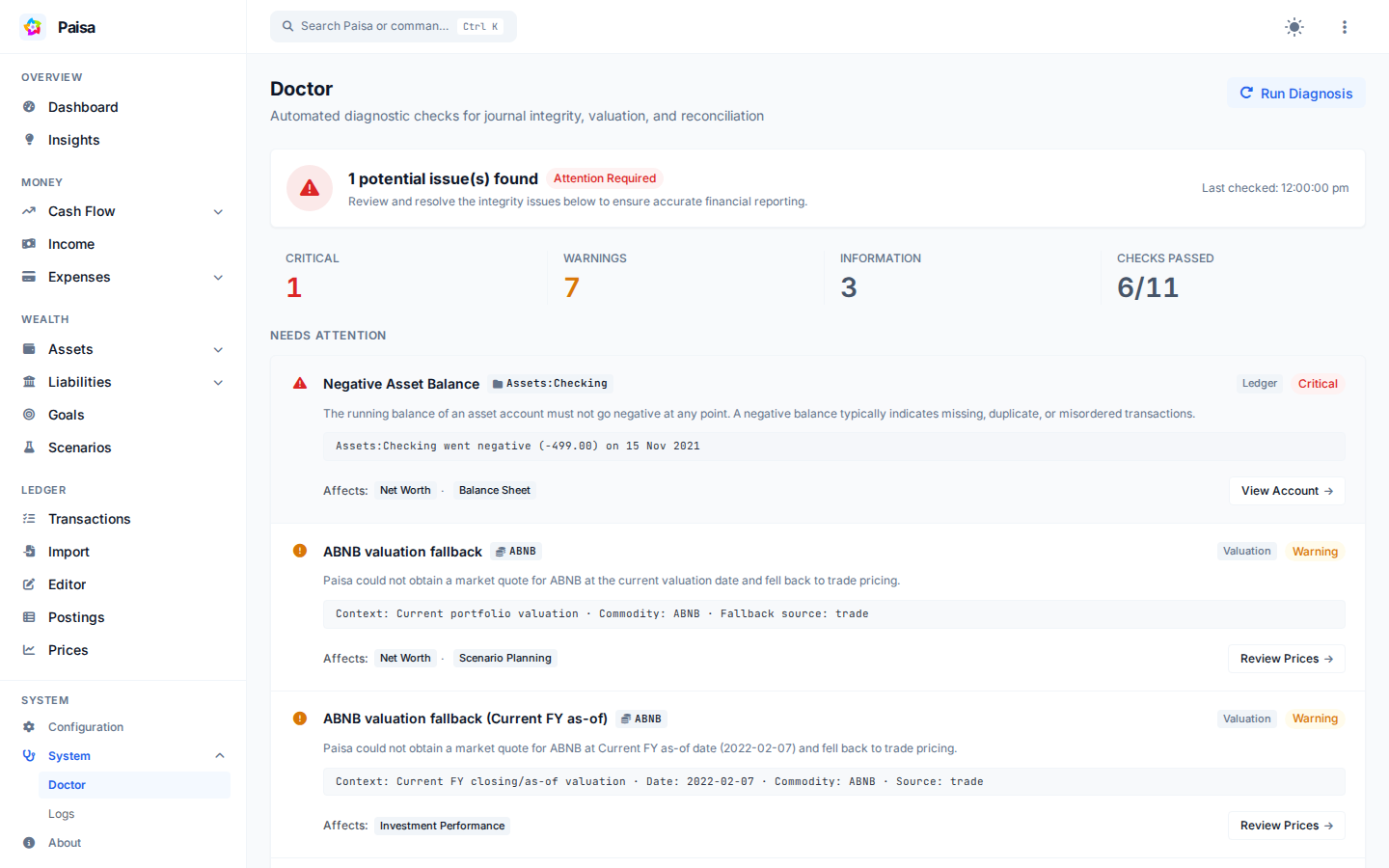Click the Insights lightbulb icon

click(x=29, y=140)
